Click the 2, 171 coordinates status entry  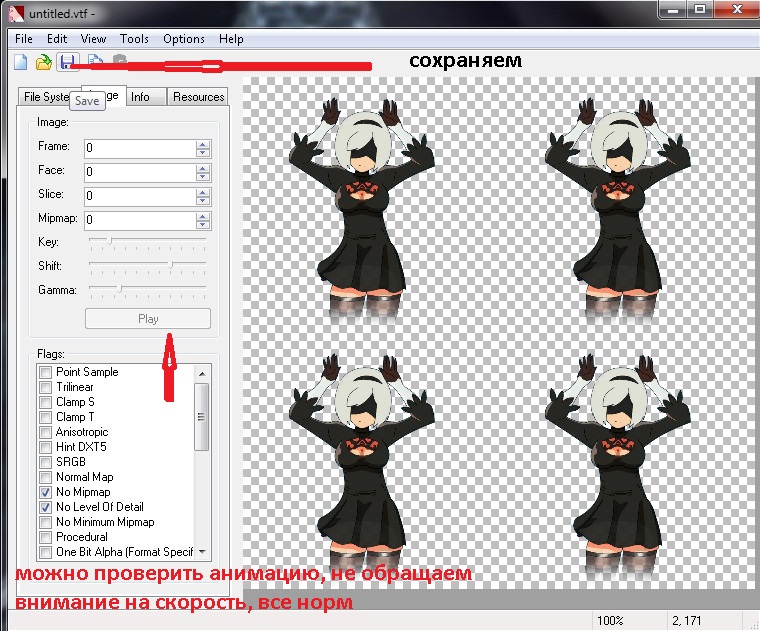686,621
